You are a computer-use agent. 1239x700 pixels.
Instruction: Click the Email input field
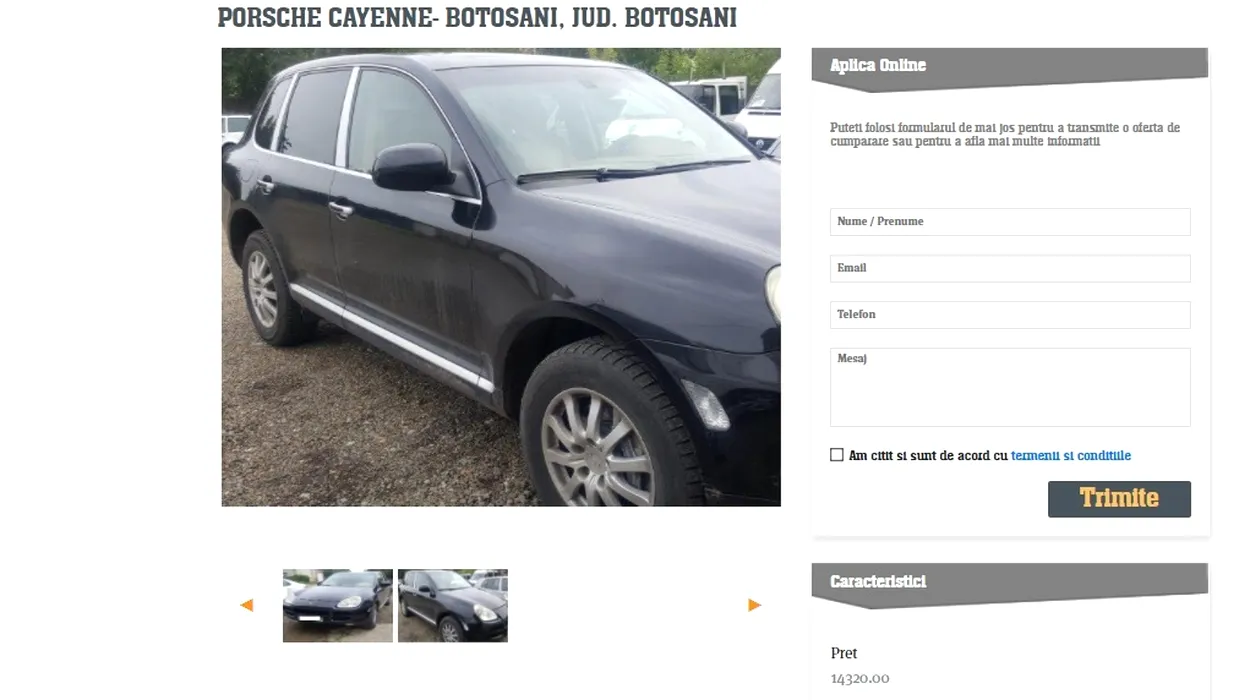[x=1010, y=268]
